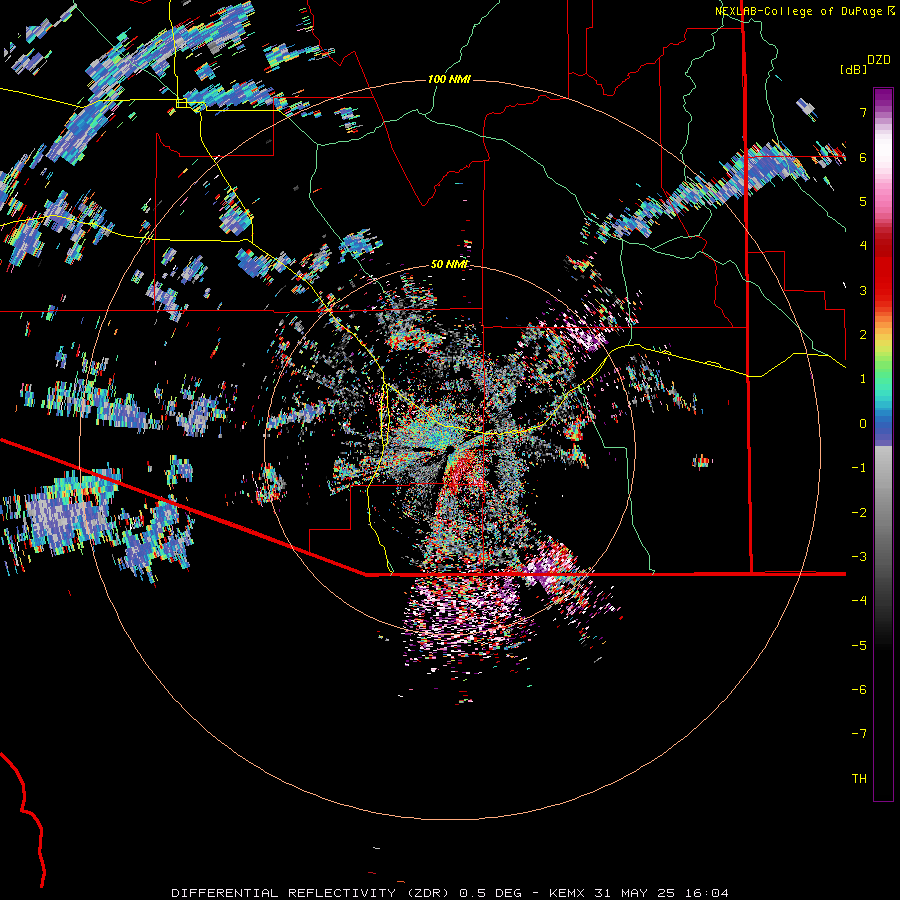This screenshot has height=900, width=900.
Task: Click the 0 tick label on the color scale
Action: (x=863, y=424)
